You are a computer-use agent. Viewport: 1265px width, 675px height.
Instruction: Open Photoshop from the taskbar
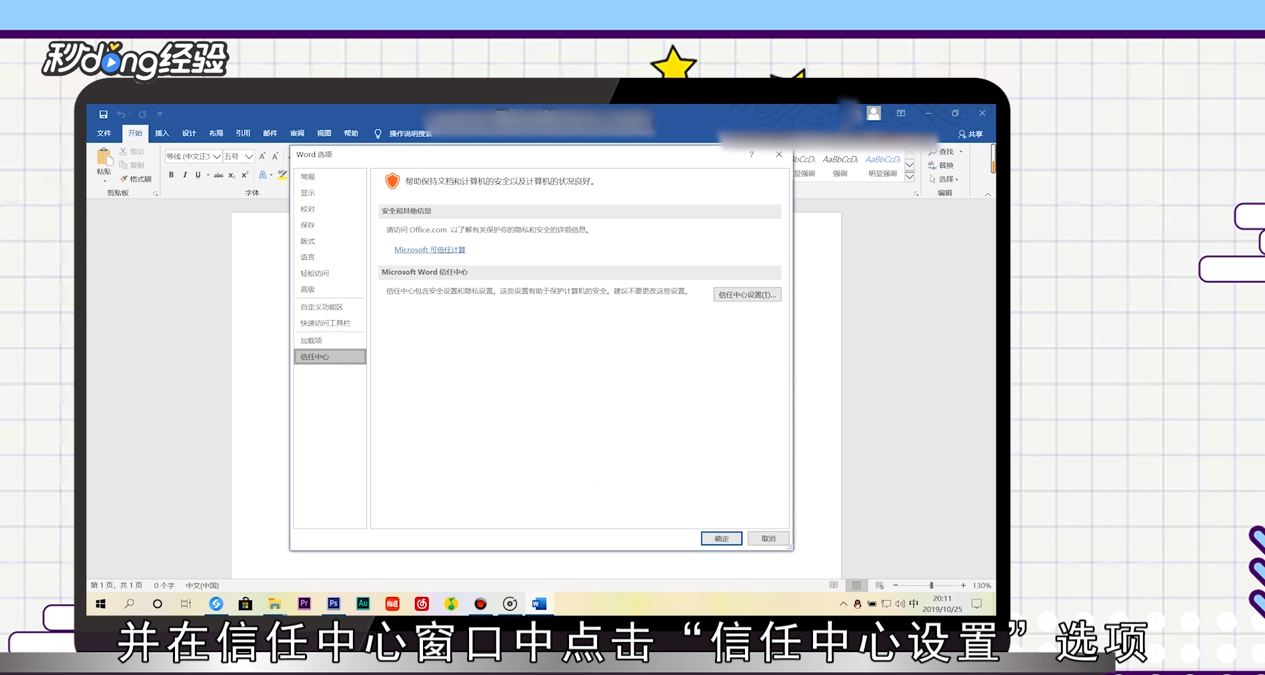click(333, 604)
